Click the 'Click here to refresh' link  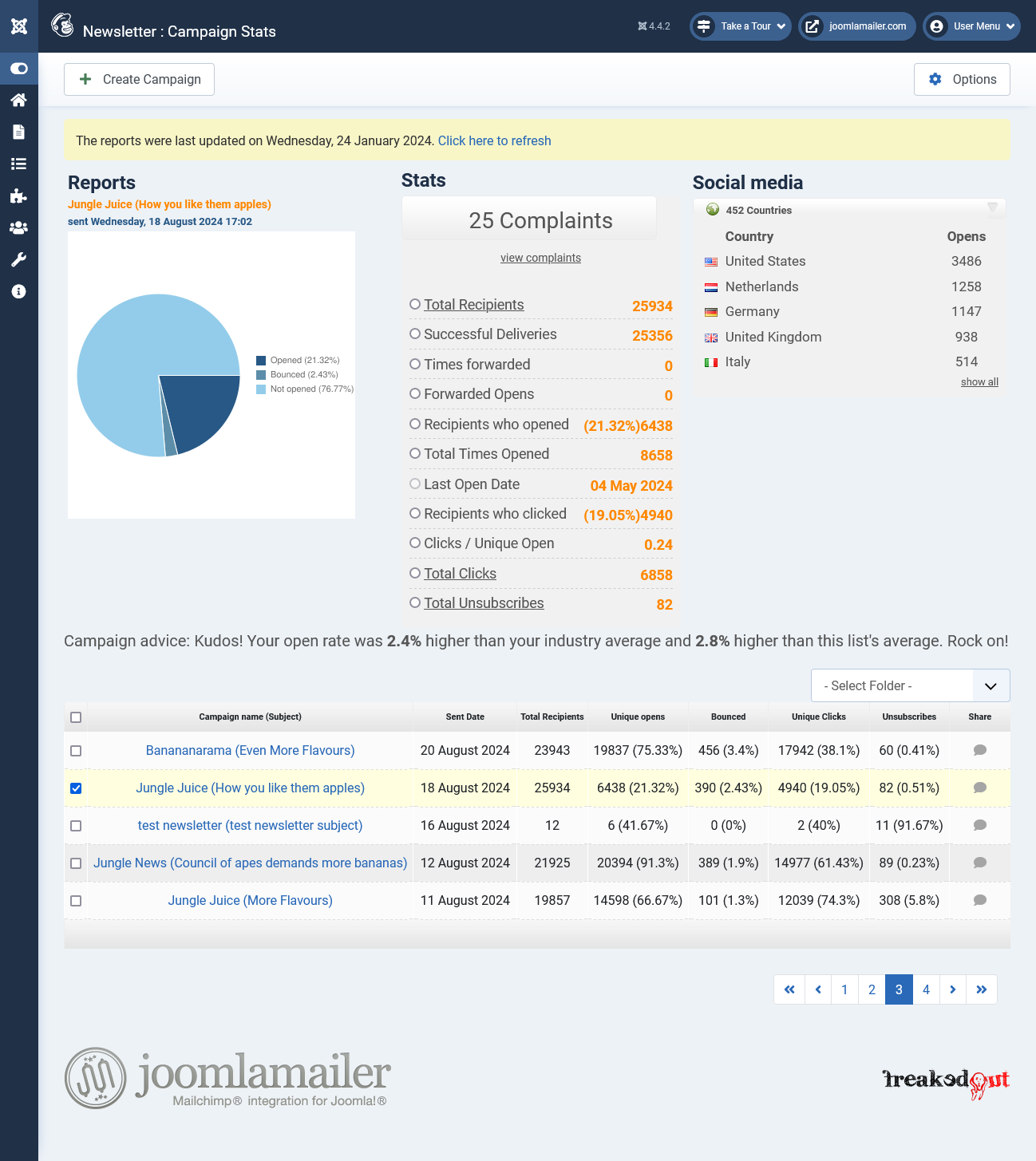pyautogui.click(x=494, y=140)
